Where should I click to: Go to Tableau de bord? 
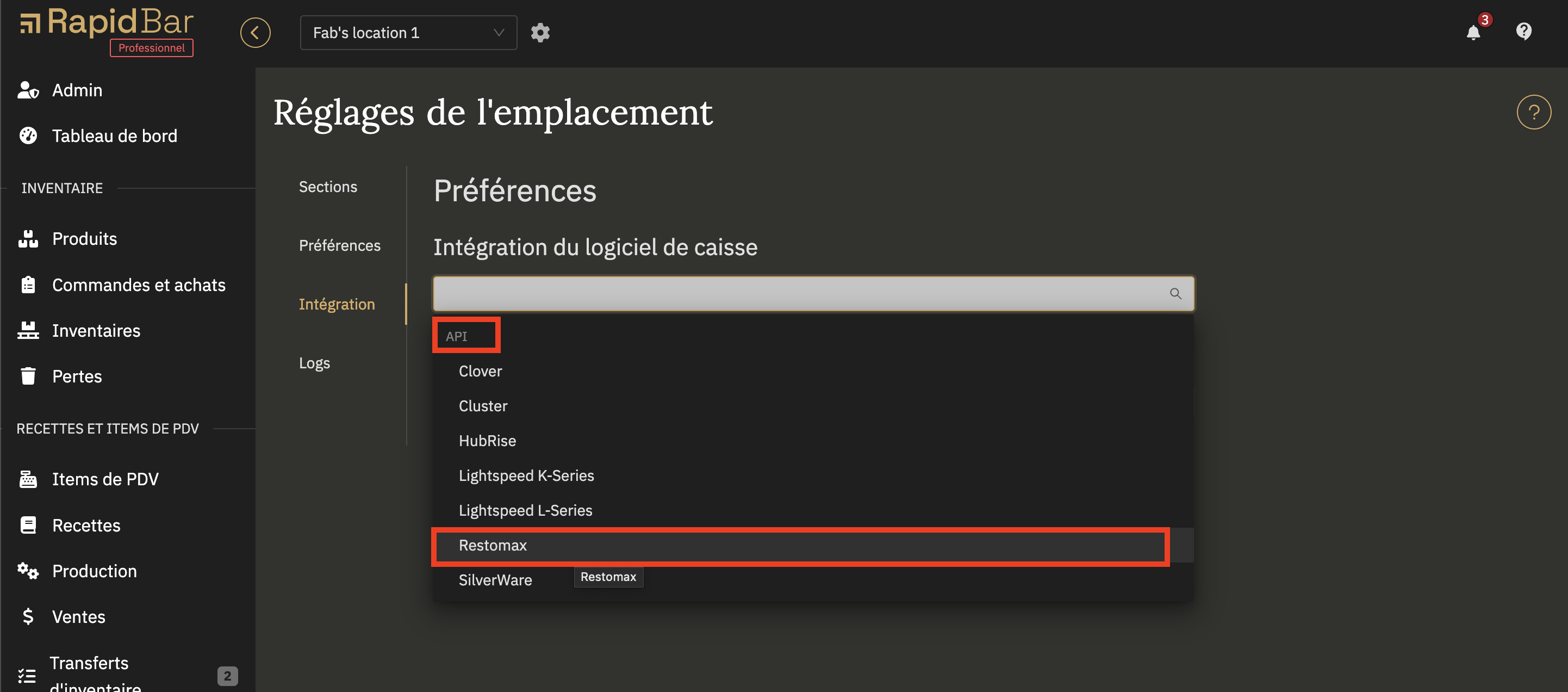coord(114,136)
